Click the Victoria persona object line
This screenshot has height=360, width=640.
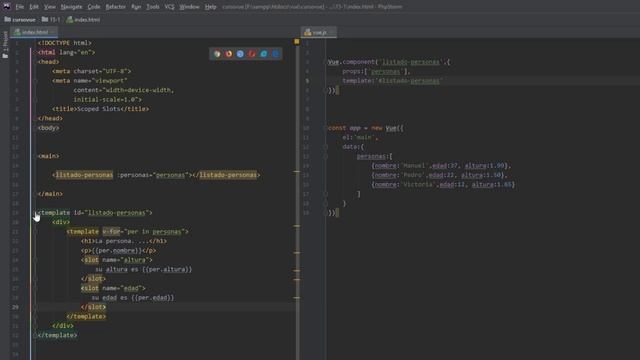(x=443, y=184)
